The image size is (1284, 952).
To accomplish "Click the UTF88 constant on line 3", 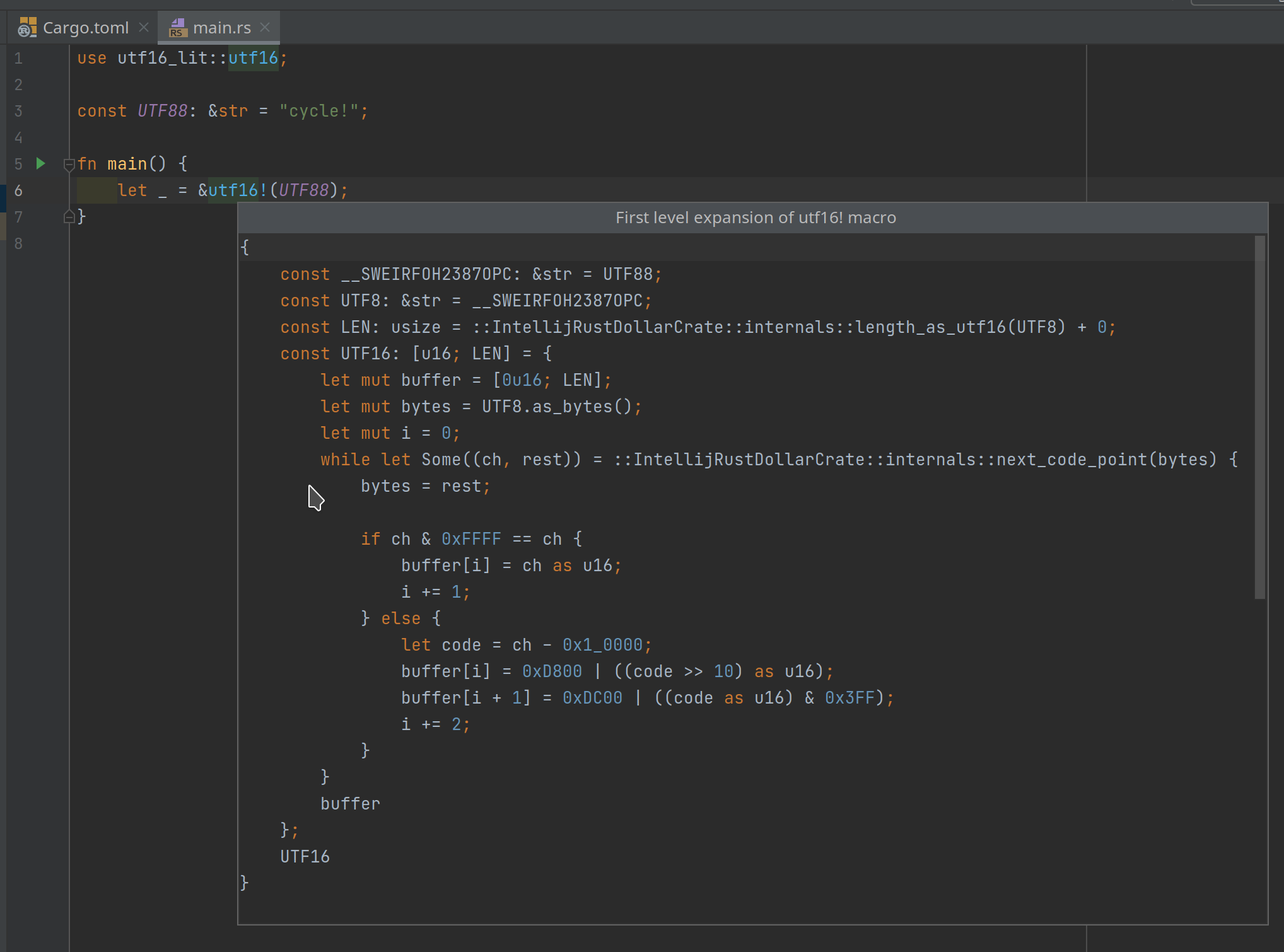I will (x=162, y=110).
